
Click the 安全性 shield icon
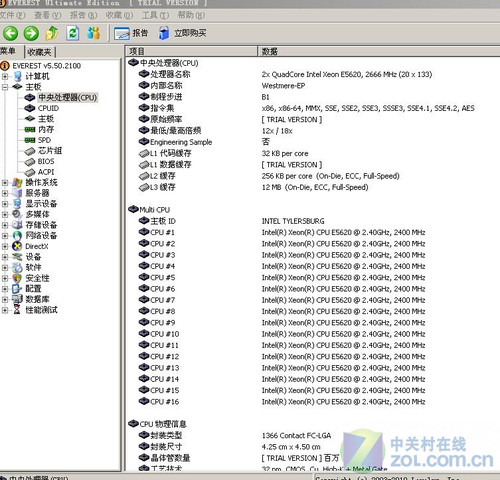[17, 278]
